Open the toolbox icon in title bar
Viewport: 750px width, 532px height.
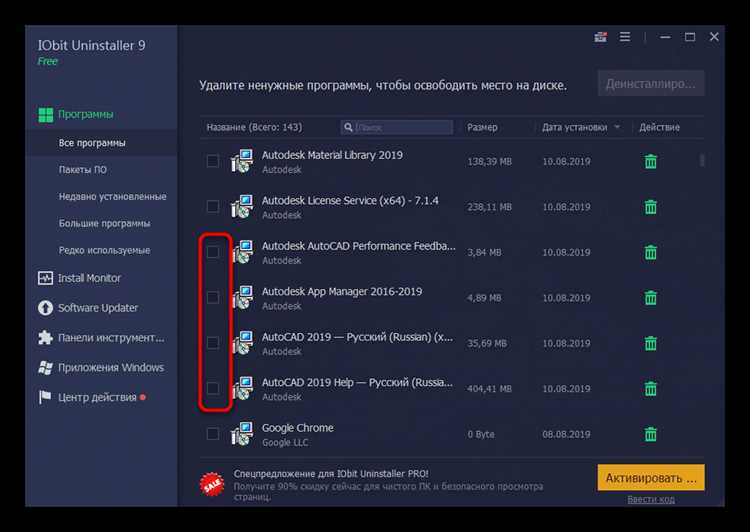click(x=600, y=37)
